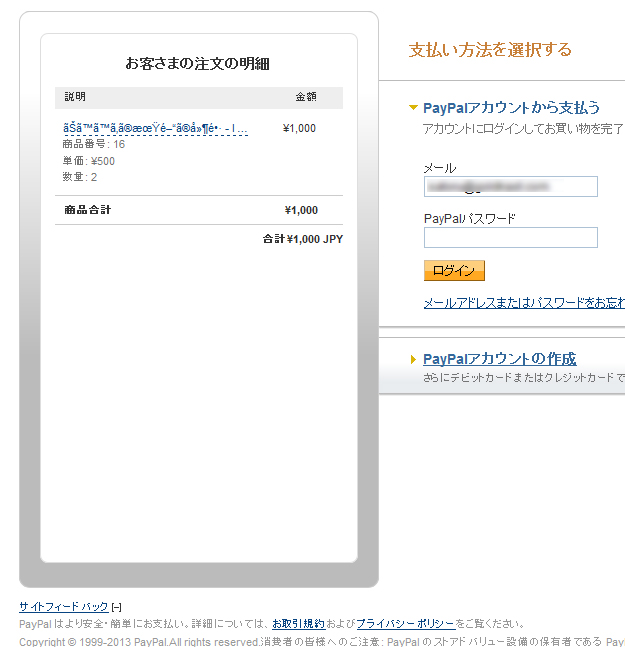Focus the PayPalパスワード password field
The height and width of the screenshot is (647, 625).
510,237
